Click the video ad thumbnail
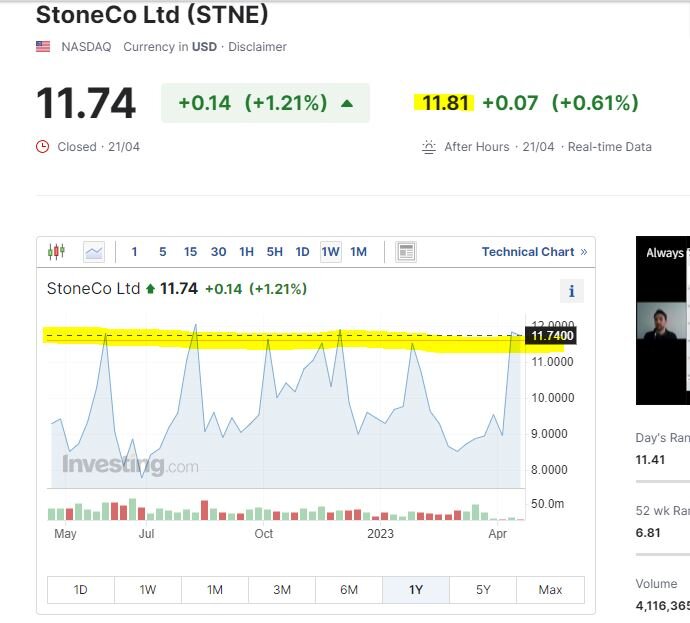Screen dimensions: 690x623 point(663,320)
